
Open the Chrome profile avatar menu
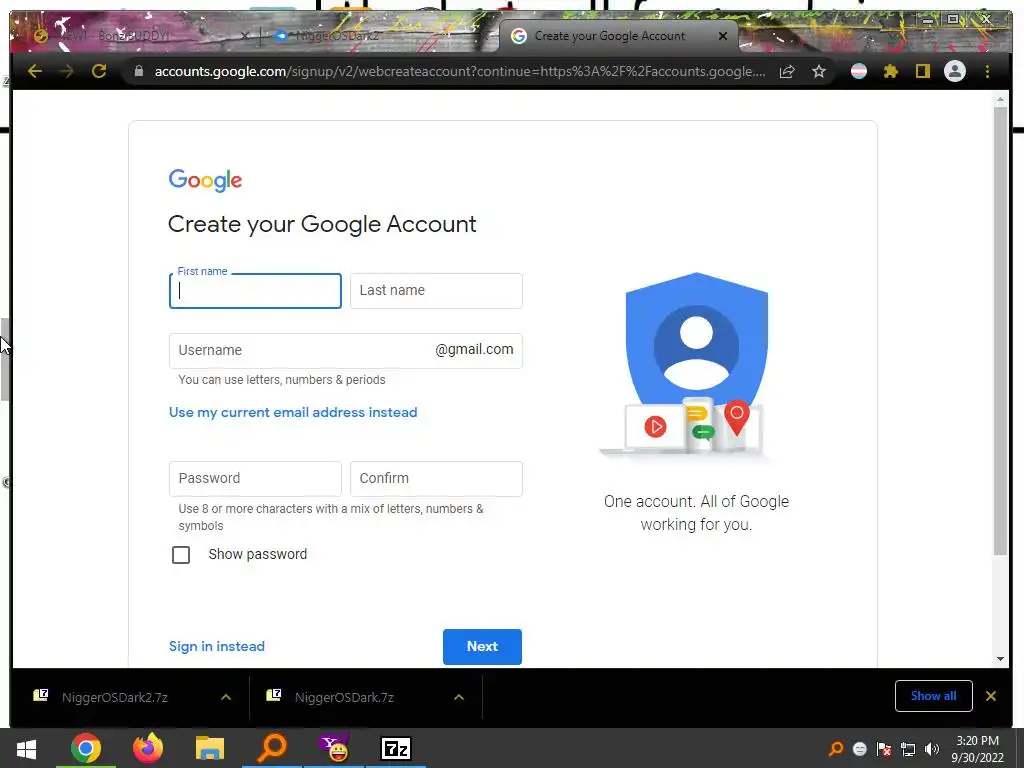click(x=955, y=71)
